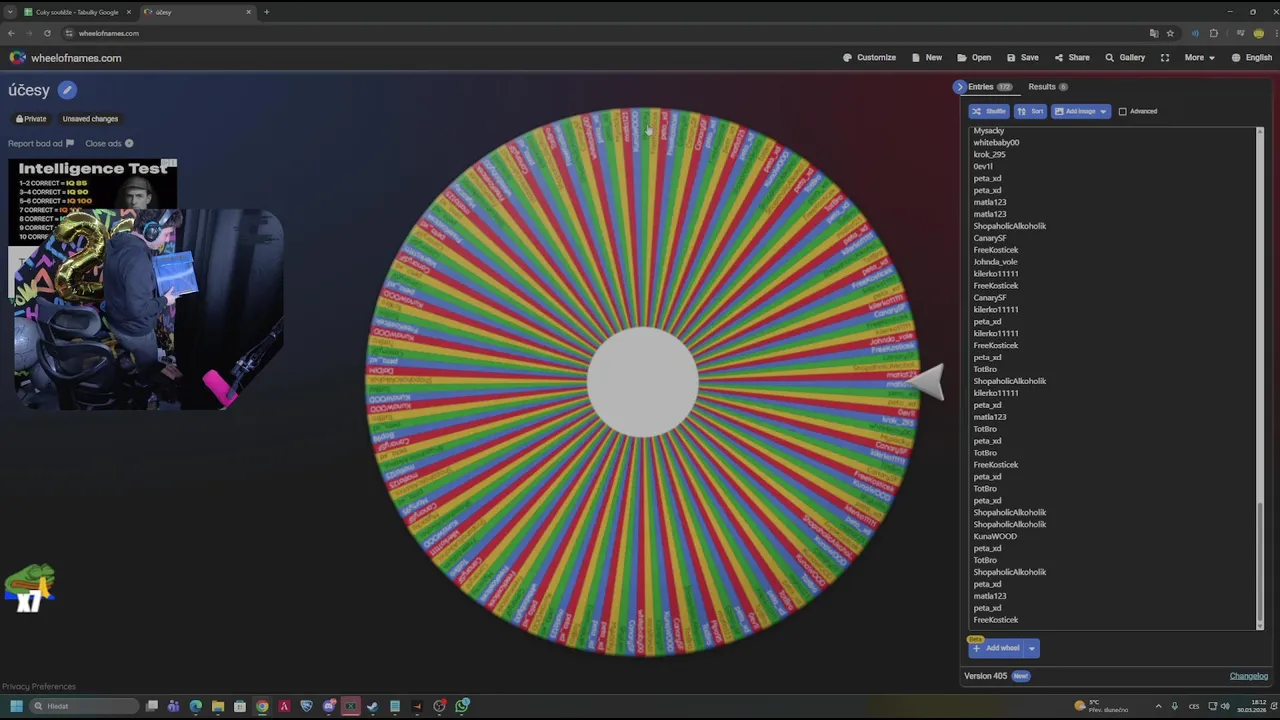
Task: Click the Intelligence Test ad banner
Action: tap(92, 185)
